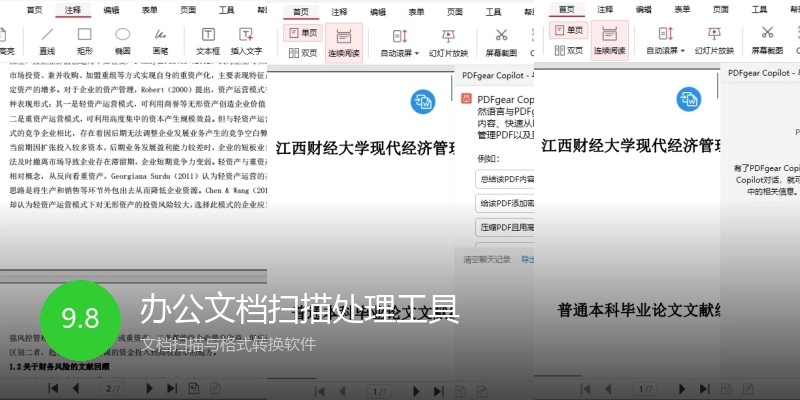Image resolution: width=800 pixels, height=400 pixels.
Task: Go to next page in right screenshot
Action: click(682, 389)
